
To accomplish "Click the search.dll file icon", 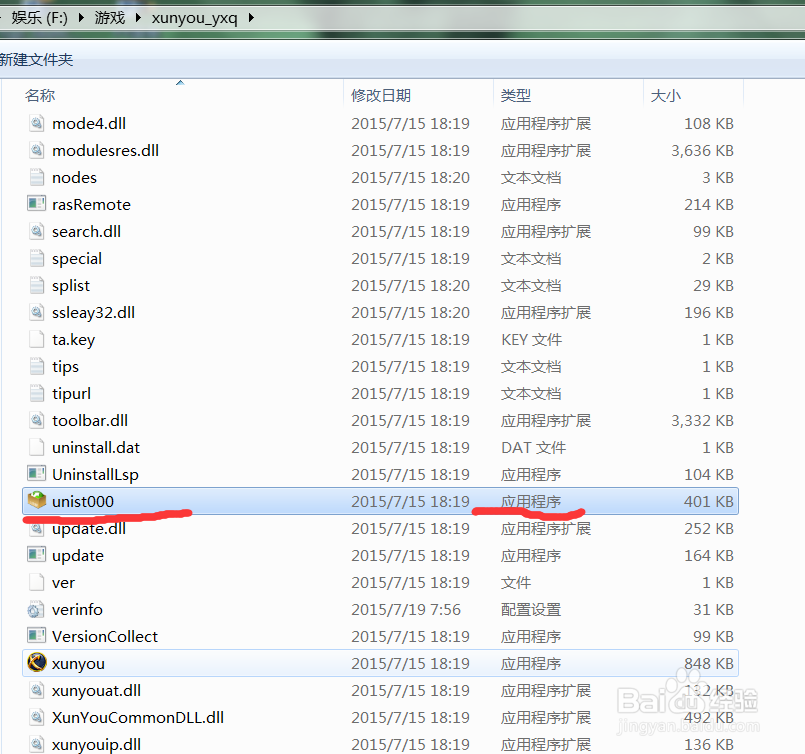I will (x=36, y=231).
